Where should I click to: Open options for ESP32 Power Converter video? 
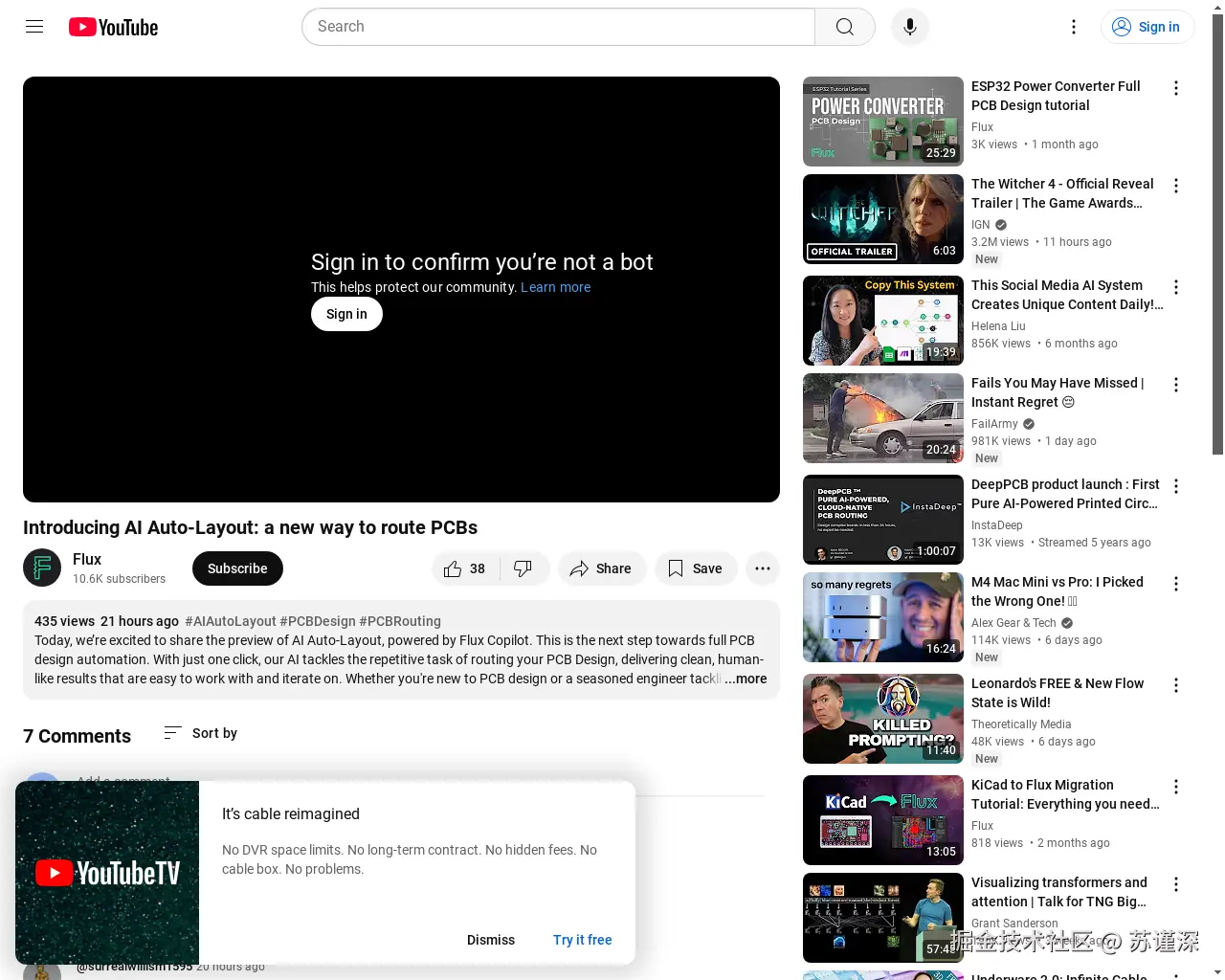point(1176,88)
